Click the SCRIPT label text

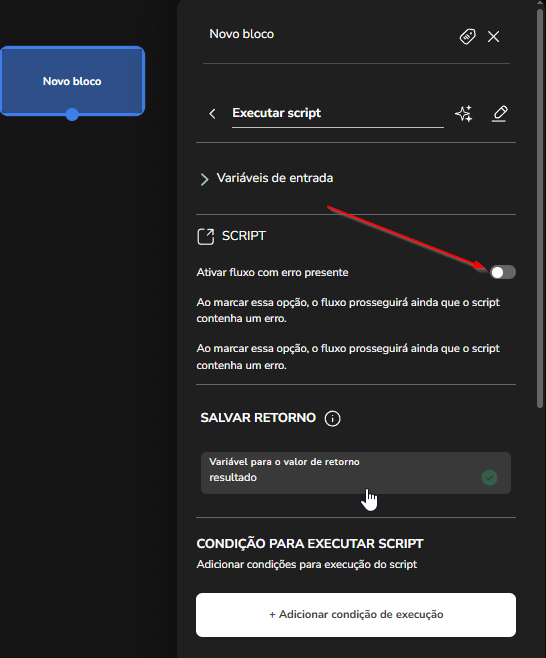pyautogui.click(x=244, y=236)
